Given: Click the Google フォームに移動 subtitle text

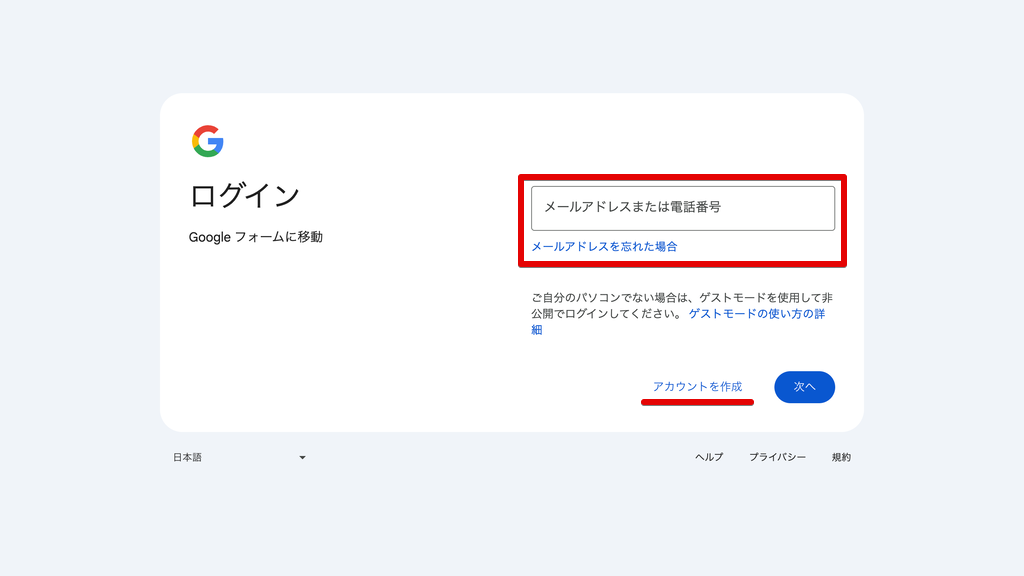Looking at the screenshot, I should coord(255,238).
